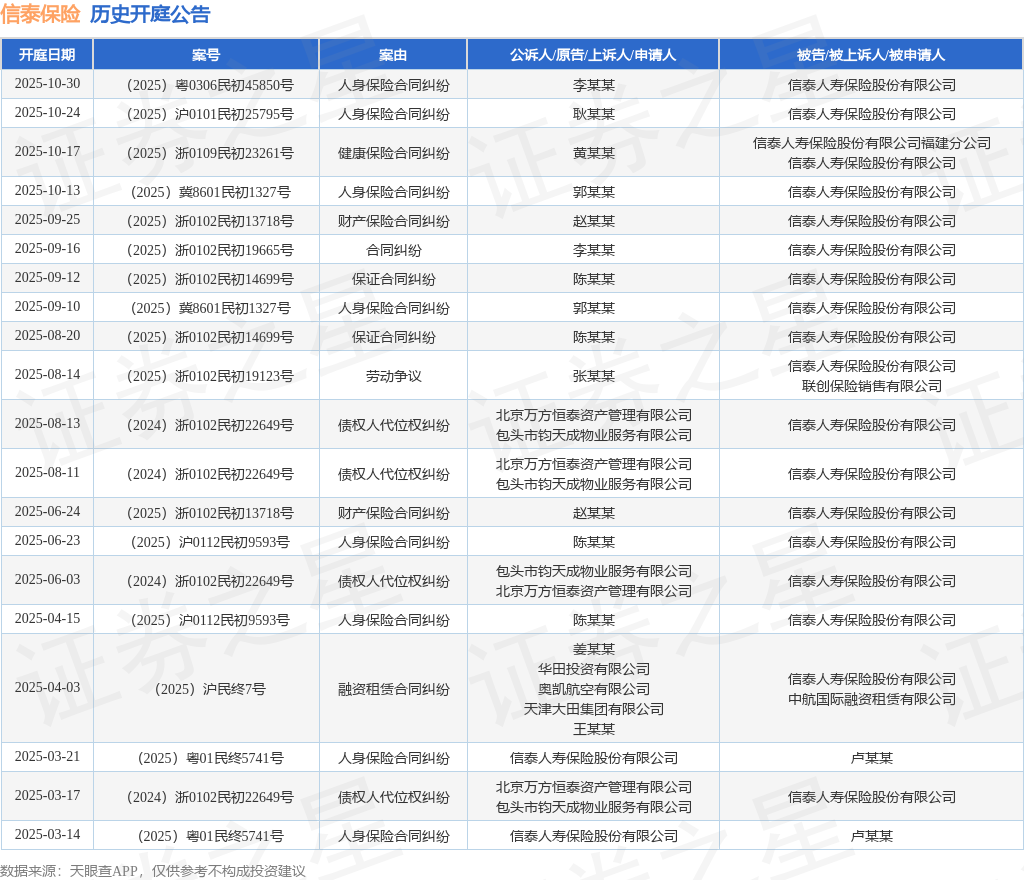Click 中航国际融资租赁有限公司 defendant entry

pos(871,699)
